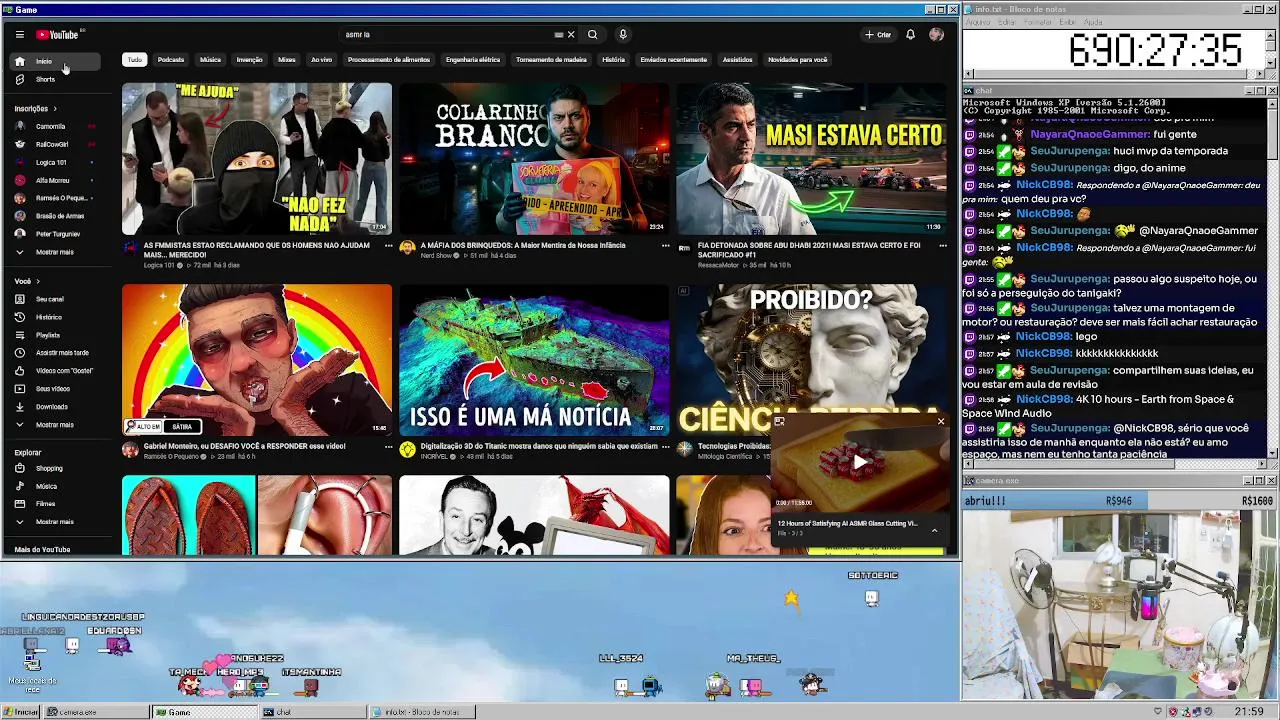Click the Criar button

click(x=878, y=34)
